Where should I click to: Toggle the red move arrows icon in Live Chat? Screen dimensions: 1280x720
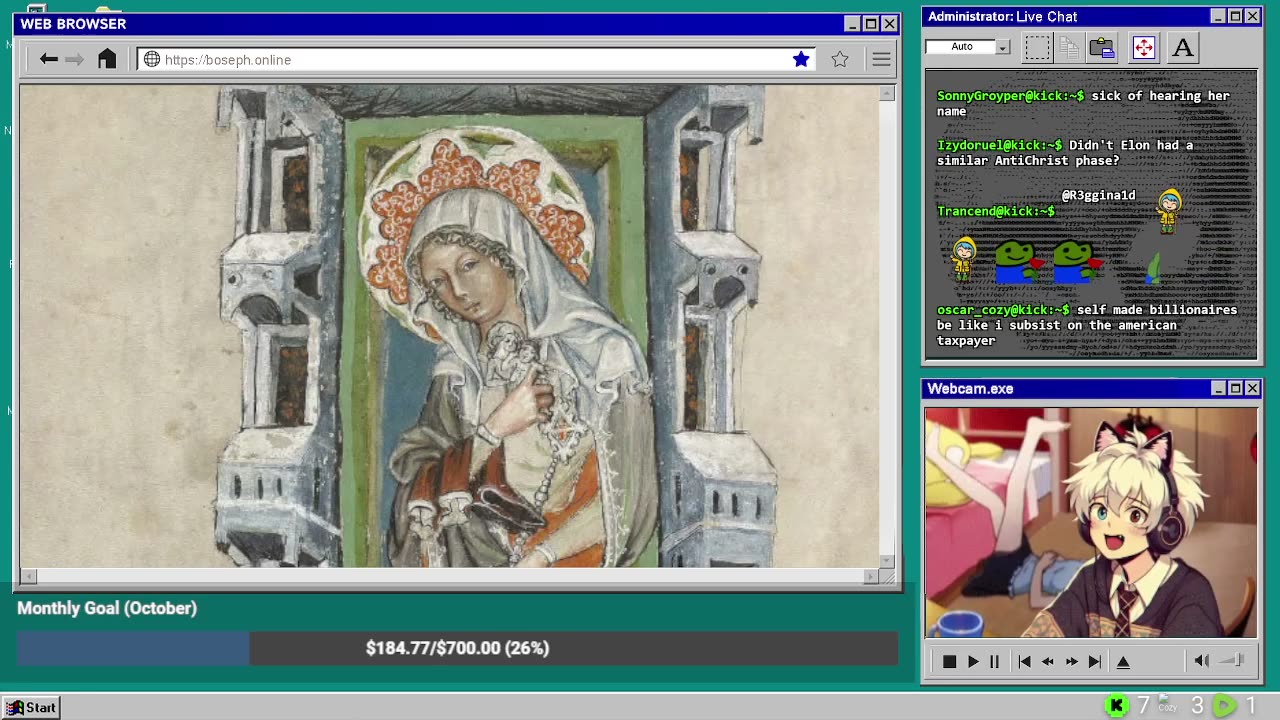(1144, 47)
